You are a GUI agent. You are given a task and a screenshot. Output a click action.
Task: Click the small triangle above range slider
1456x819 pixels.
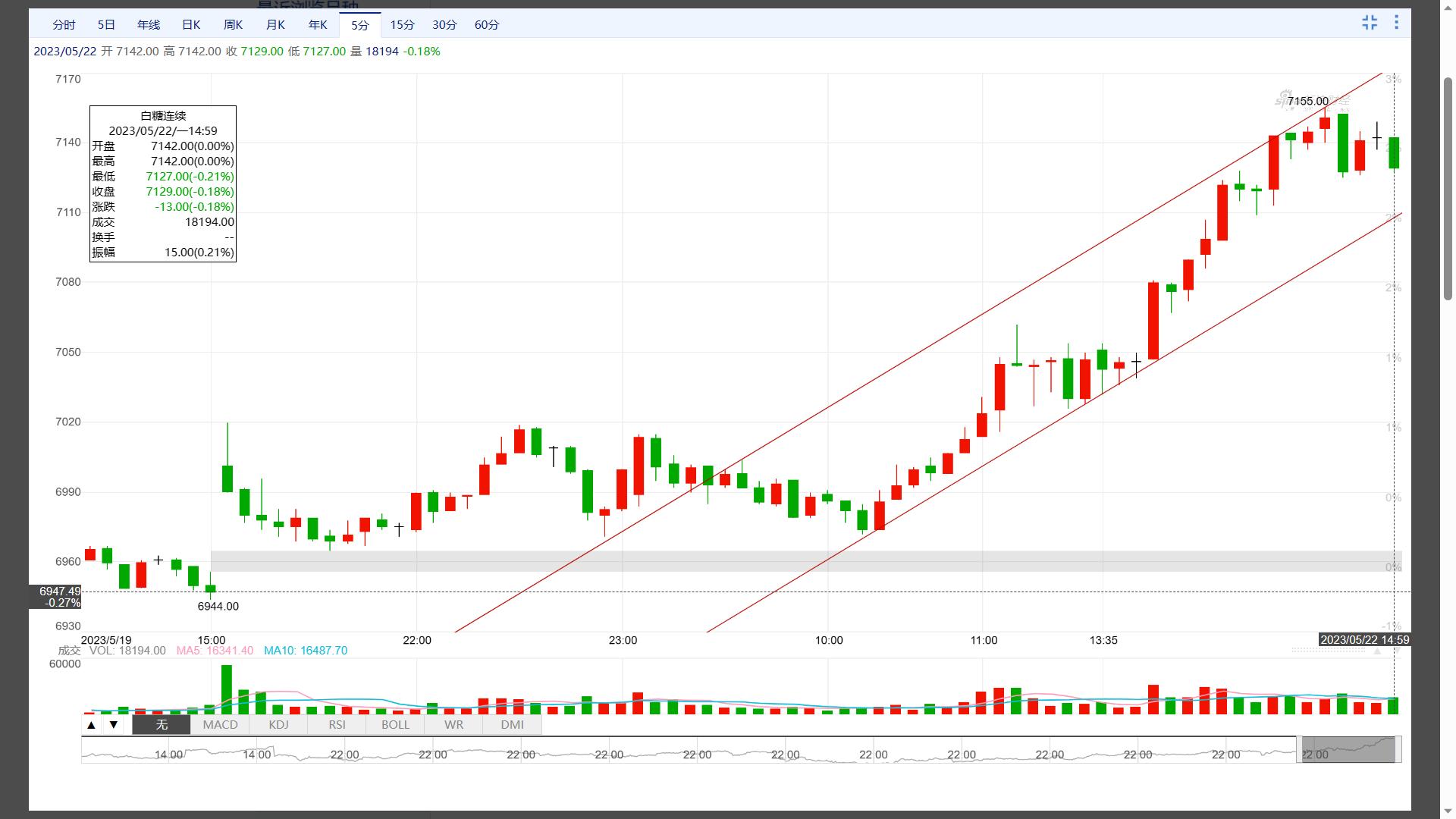[1378, 651]
